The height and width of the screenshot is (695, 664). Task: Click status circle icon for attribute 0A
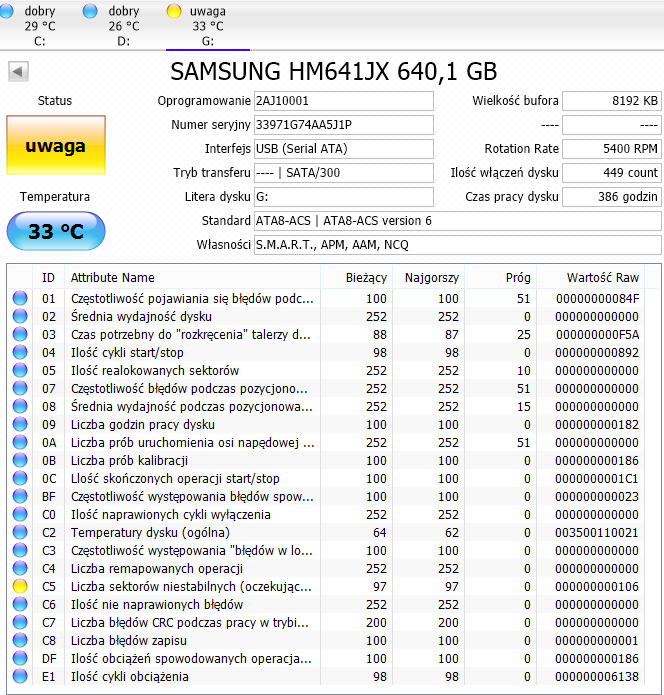tap(20, 442)
